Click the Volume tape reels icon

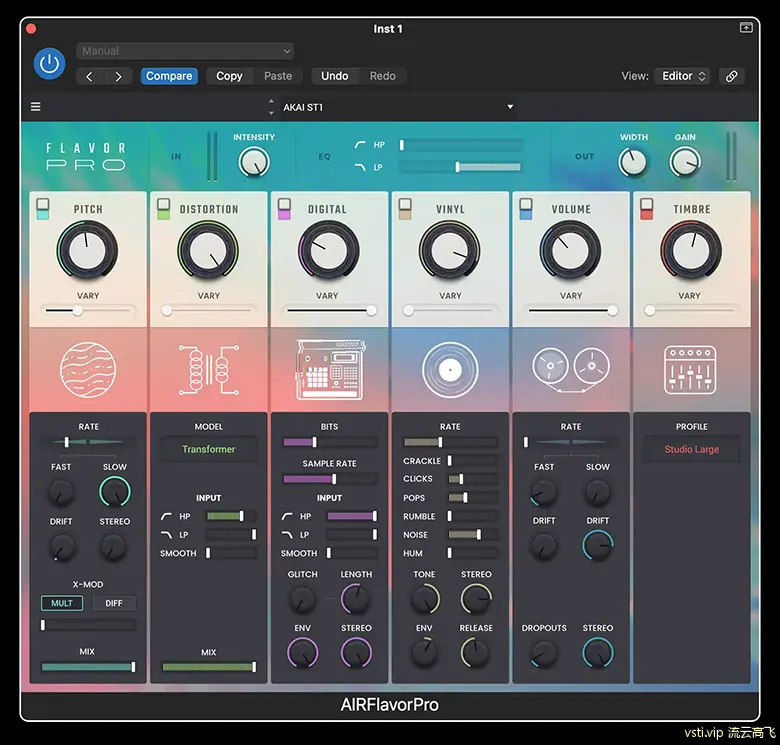pyautogui.click(x=571, y=370)
